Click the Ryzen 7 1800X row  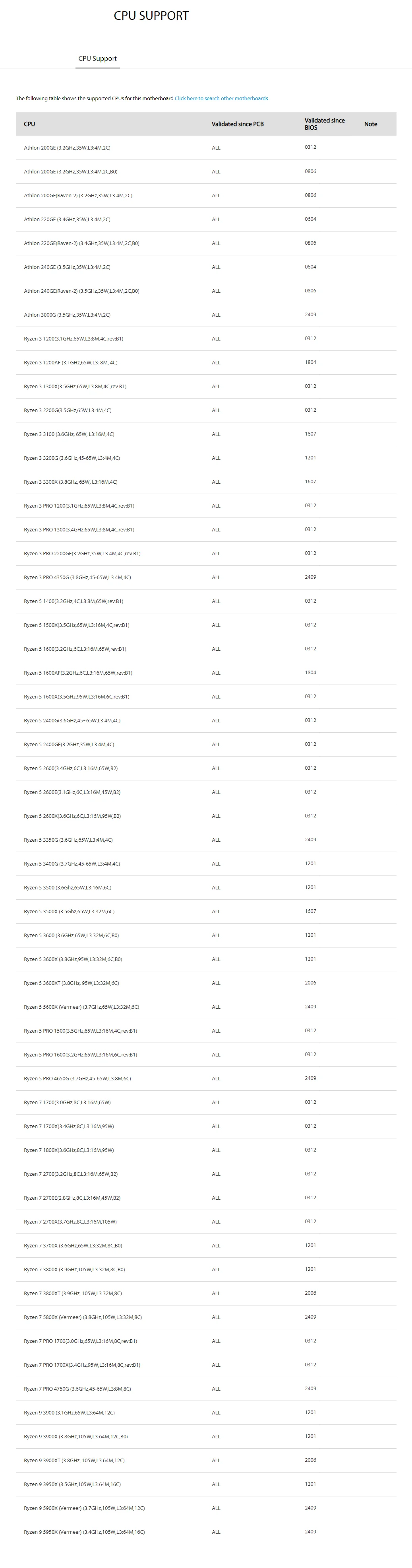click(x=206, y=1150)
